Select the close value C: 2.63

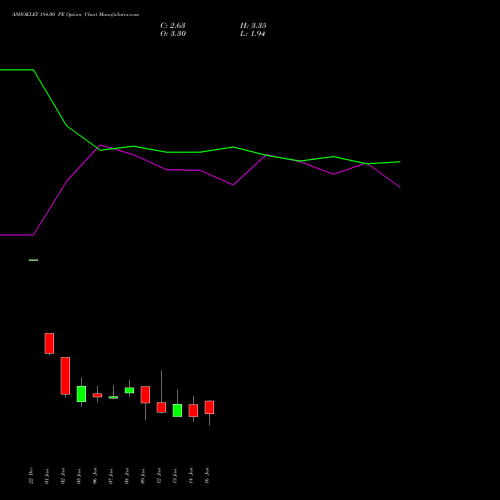click(173, 26)
